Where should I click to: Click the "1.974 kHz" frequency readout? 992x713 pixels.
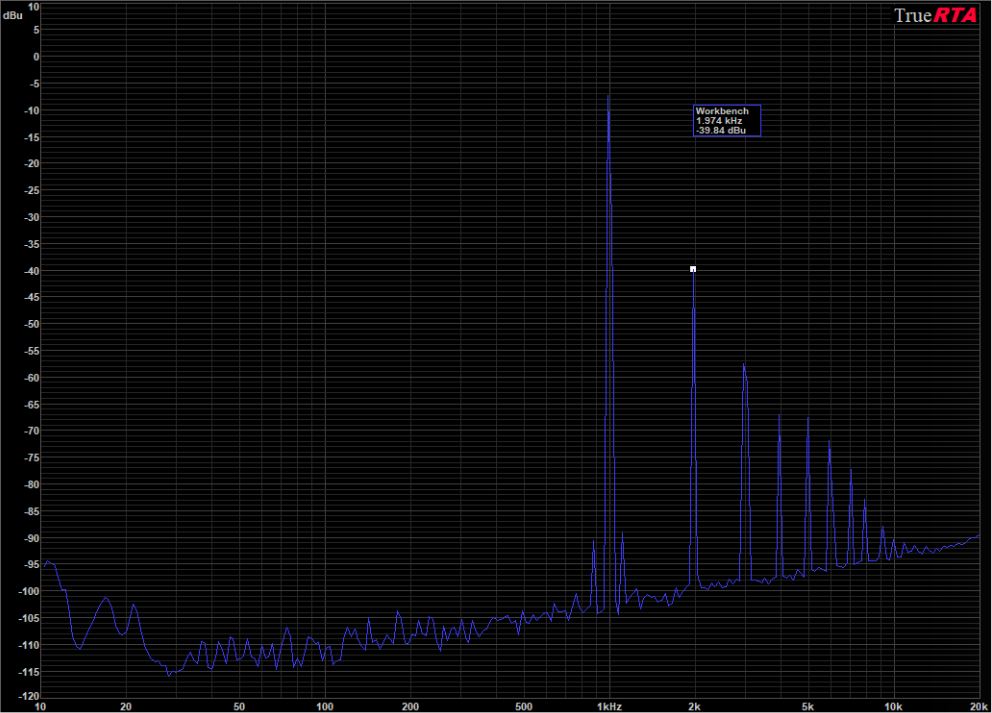(719, 120)
